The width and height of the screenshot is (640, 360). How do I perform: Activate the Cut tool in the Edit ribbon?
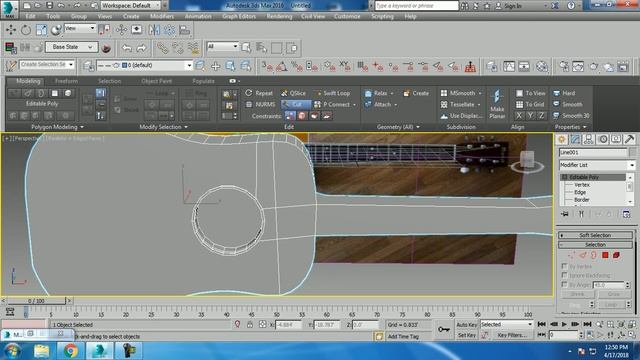tap(296, 104)
